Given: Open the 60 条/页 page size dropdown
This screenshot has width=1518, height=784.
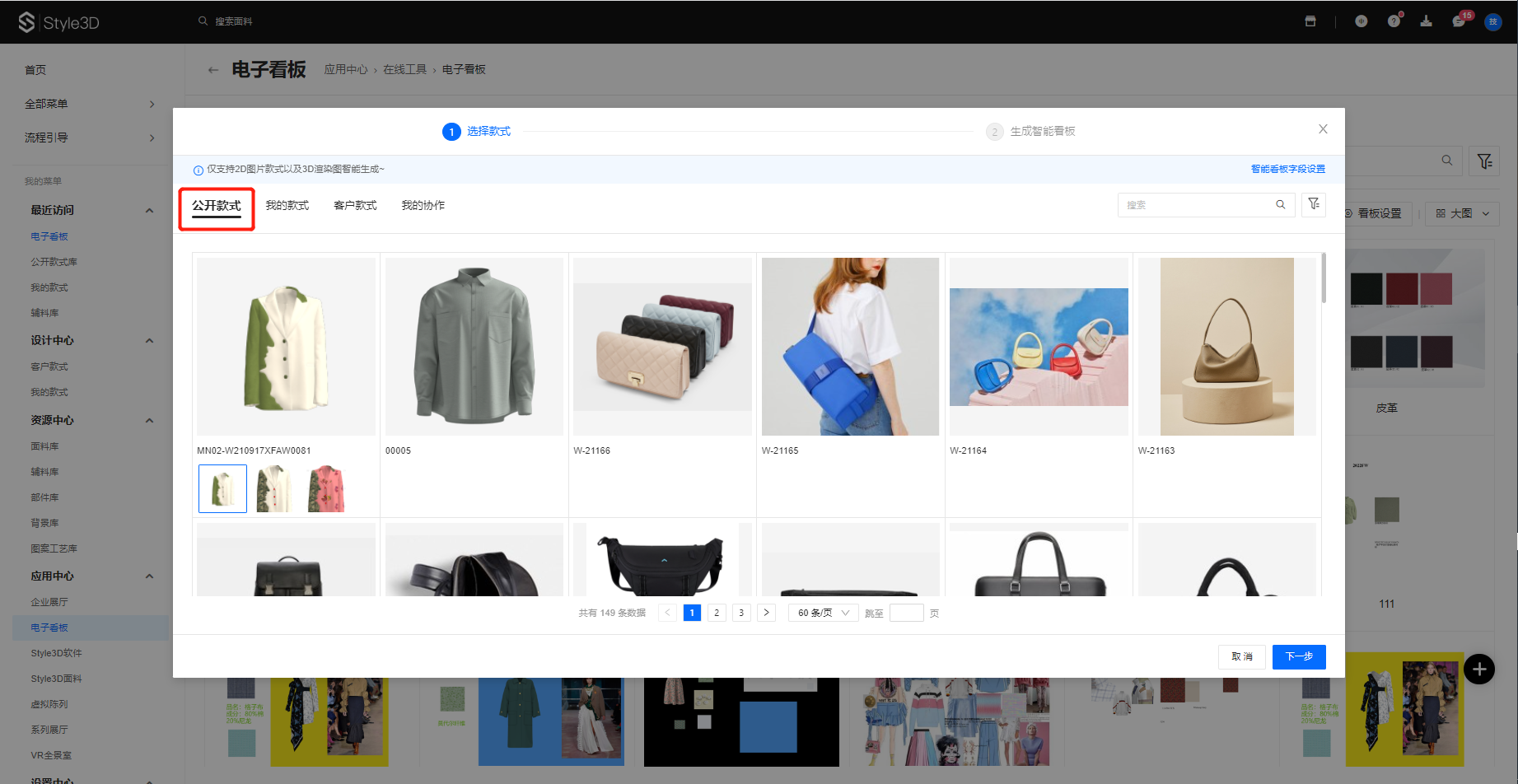Looking at the screenshot, I should point(823,613).
